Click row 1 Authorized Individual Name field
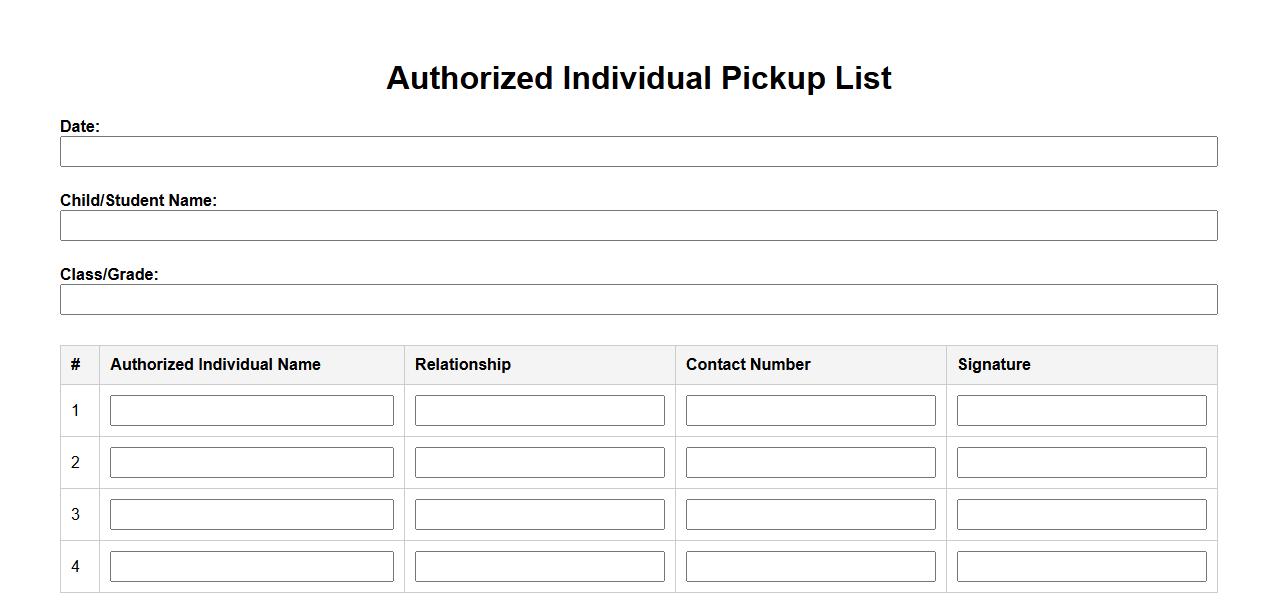1278x601 pixels. [252, 411]
